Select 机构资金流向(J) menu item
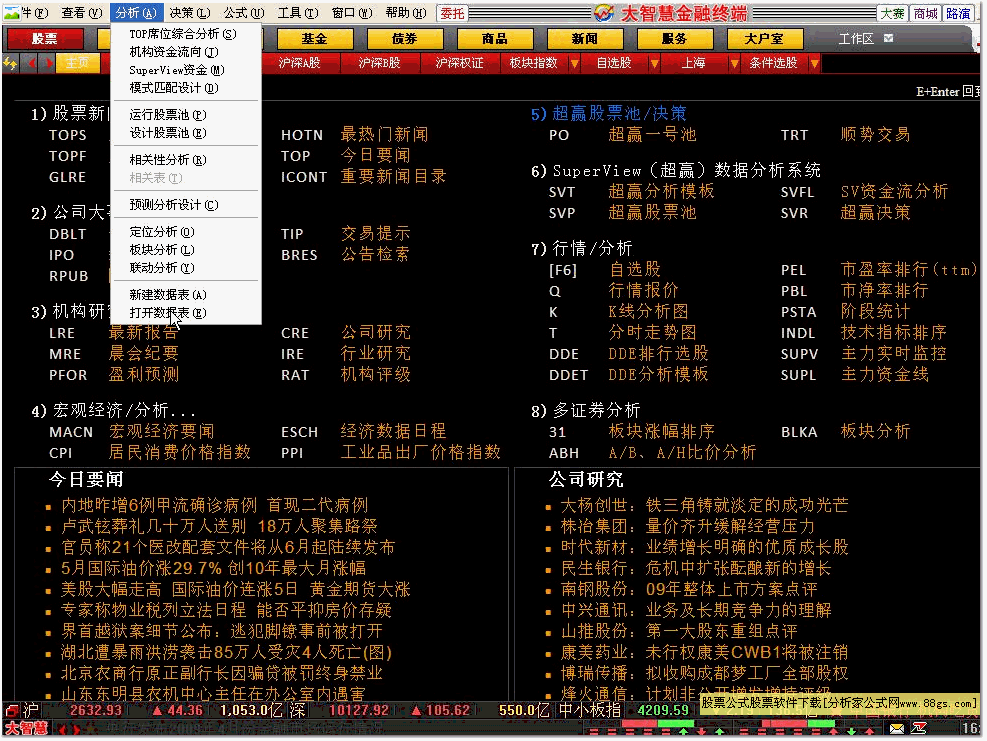This screenshot has width=987, height=741. click(x=186, y=52)
